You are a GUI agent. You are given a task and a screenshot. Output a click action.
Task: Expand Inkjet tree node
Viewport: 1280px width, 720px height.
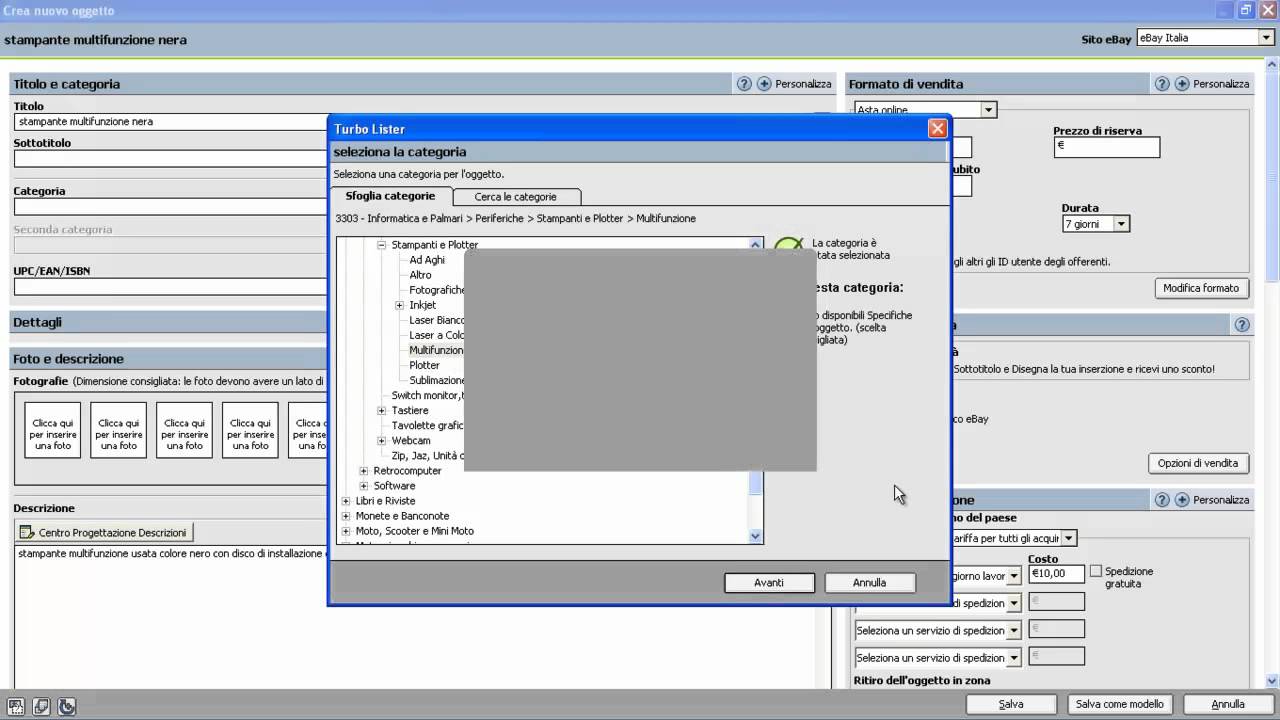tap(399, 305)
